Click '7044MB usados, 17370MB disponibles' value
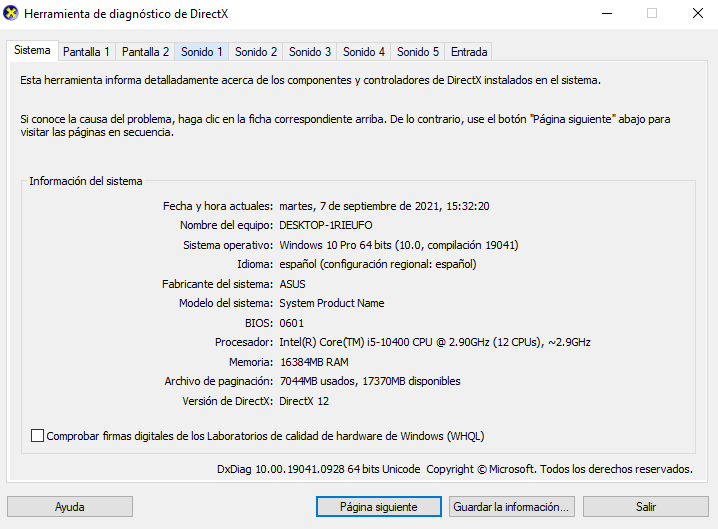This screenshot has width=718, height=529. coord(370,381)
